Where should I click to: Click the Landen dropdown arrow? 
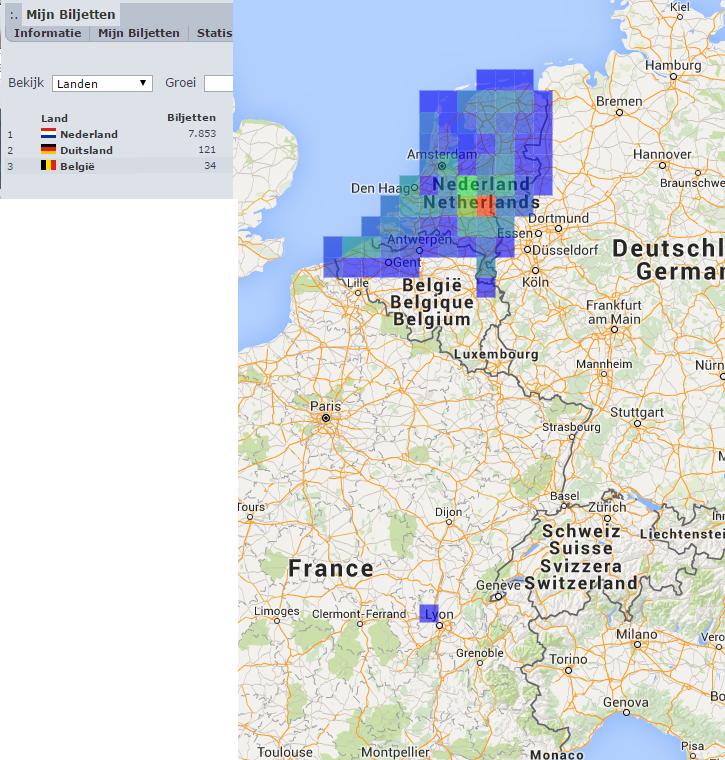pos(143,83)
